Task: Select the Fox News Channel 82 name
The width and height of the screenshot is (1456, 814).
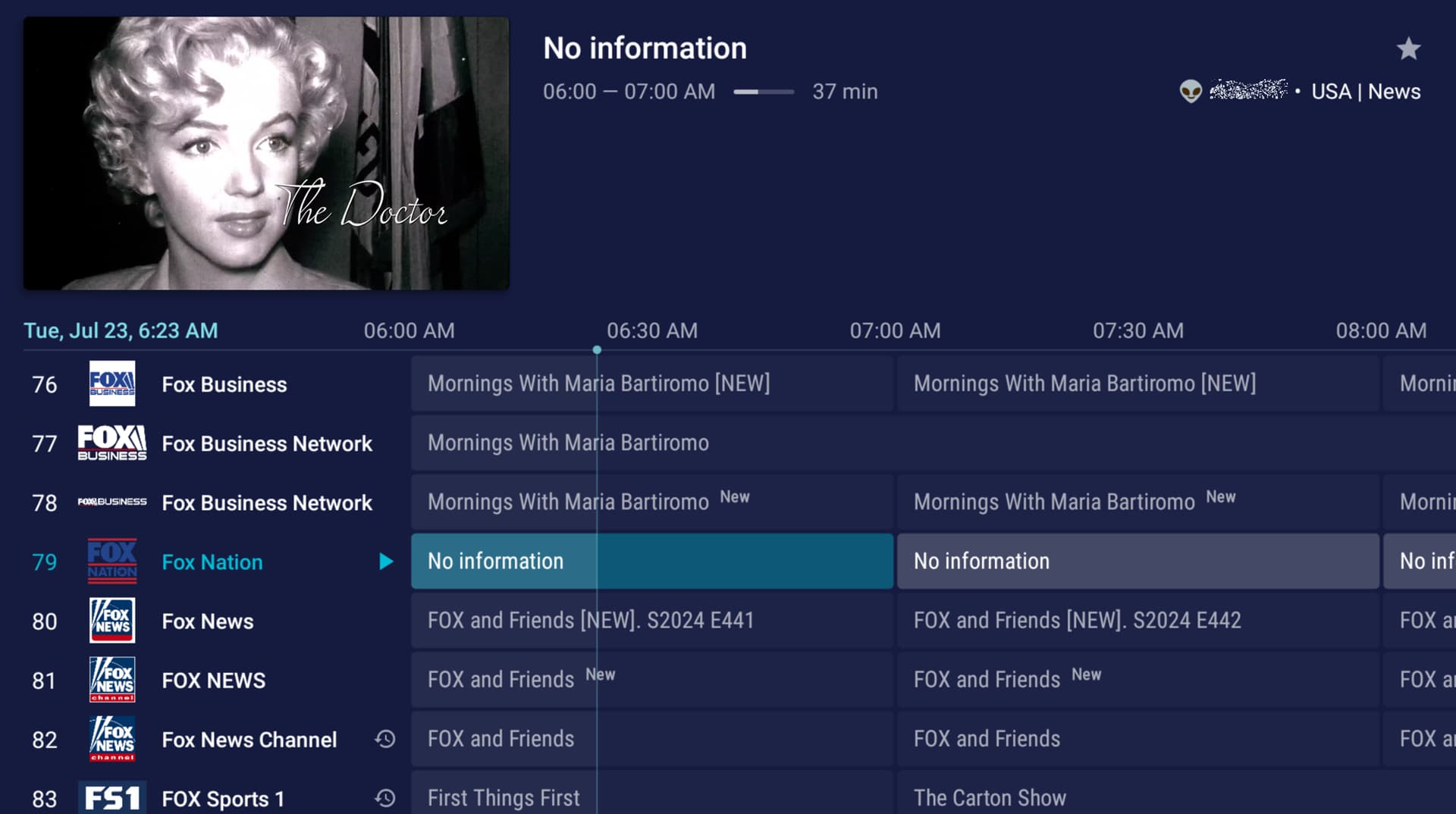Action: coord(249,739)
